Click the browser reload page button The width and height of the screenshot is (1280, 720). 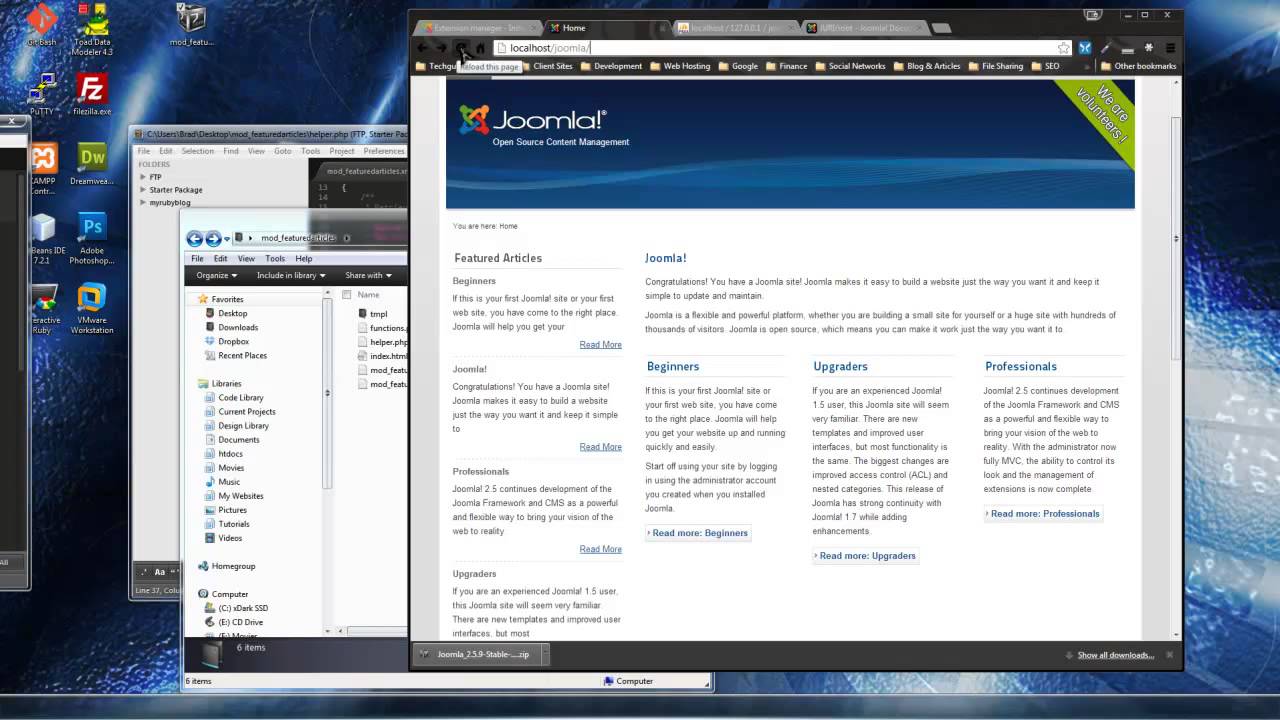click(x=461, y=48)
